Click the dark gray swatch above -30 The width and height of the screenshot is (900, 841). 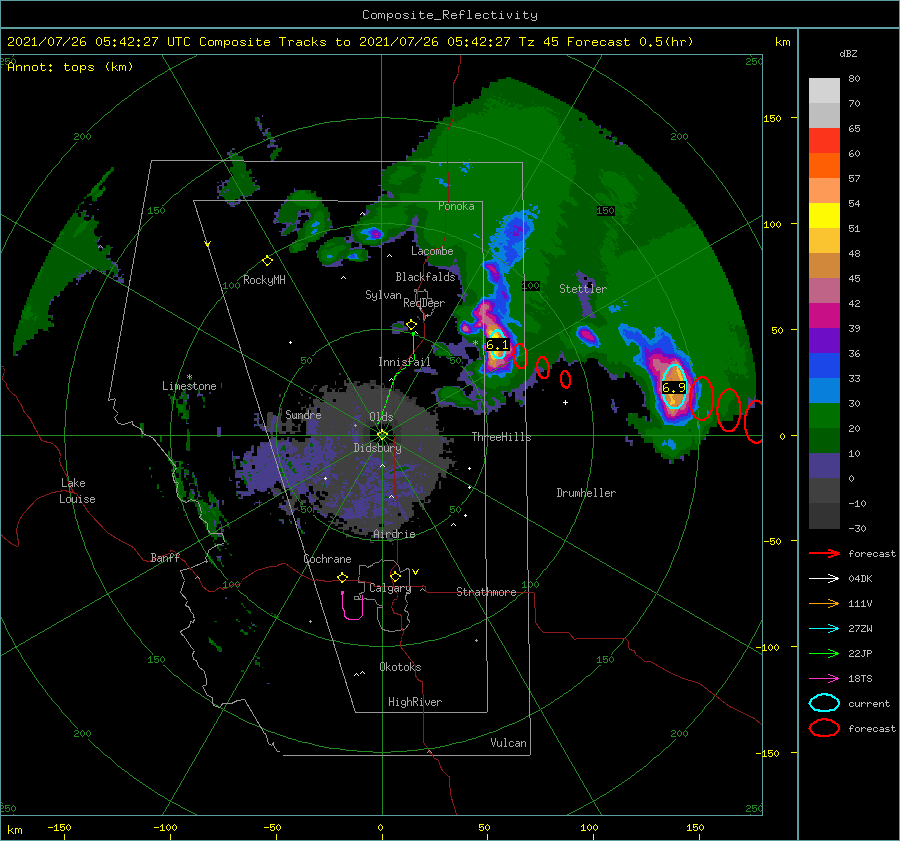824,516
